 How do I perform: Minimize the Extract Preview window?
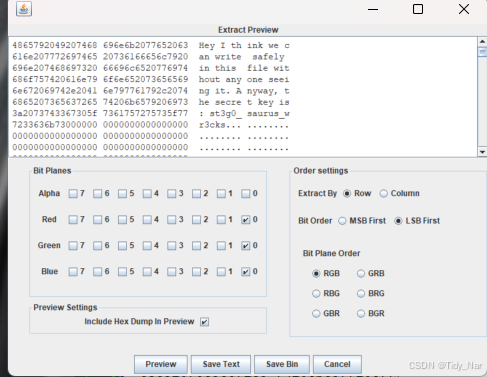(x=373, y=9)
